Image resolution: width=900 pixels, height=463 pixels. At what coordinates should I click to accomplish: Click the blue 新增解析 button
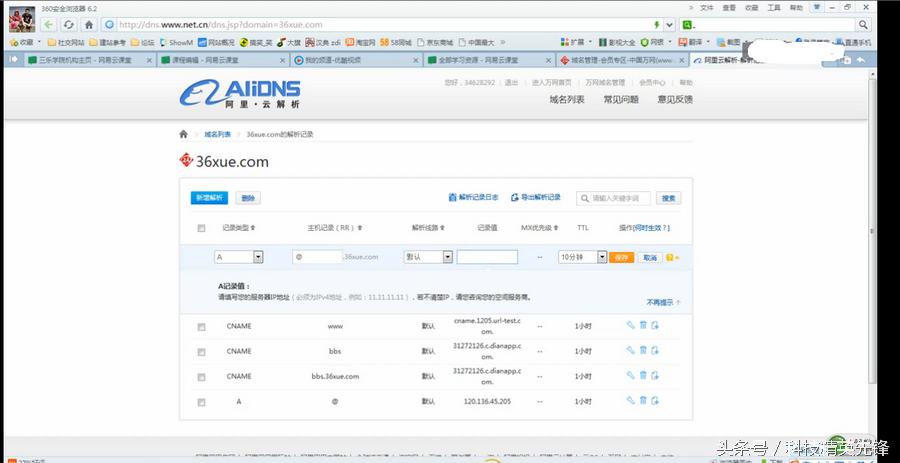coord(210,197)
